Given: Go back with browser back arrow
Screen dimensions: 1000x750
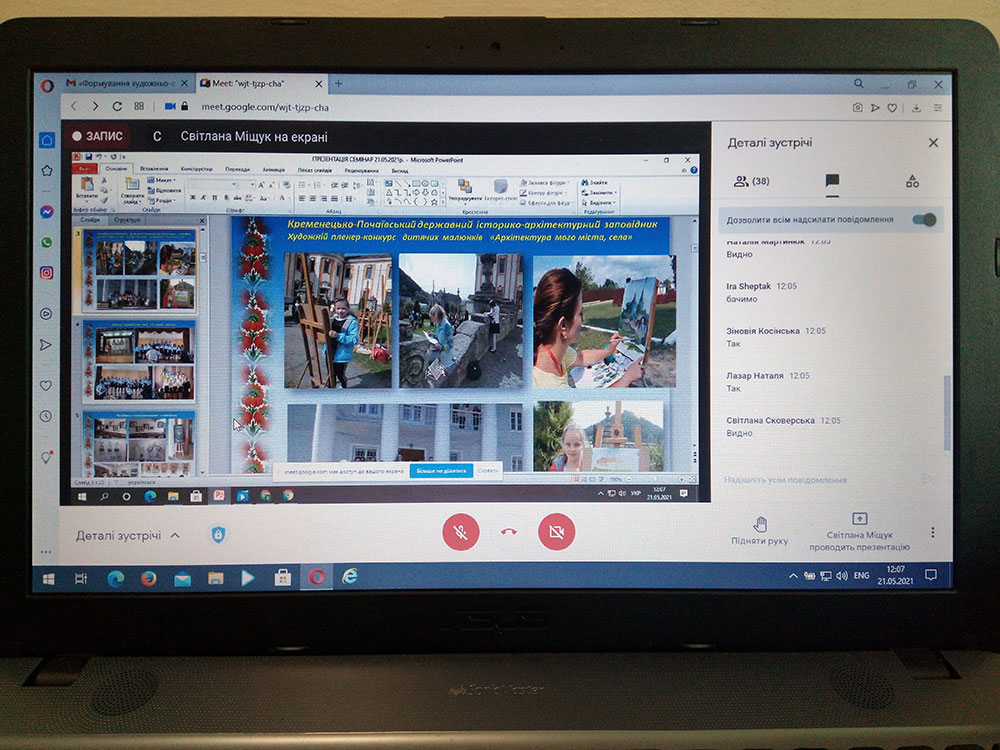Looking at the screenshot, I should (x=74, y=107).
